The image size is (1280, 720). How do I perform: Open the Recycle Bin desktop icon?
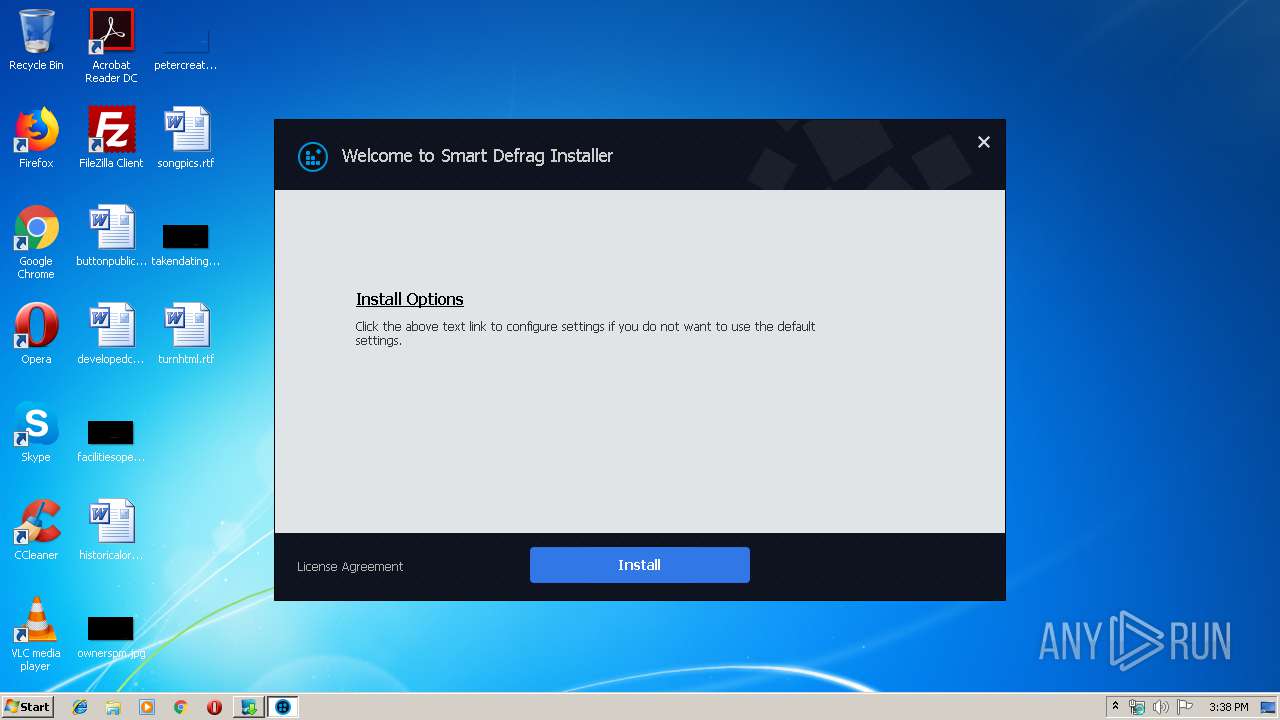pos(36,40)
